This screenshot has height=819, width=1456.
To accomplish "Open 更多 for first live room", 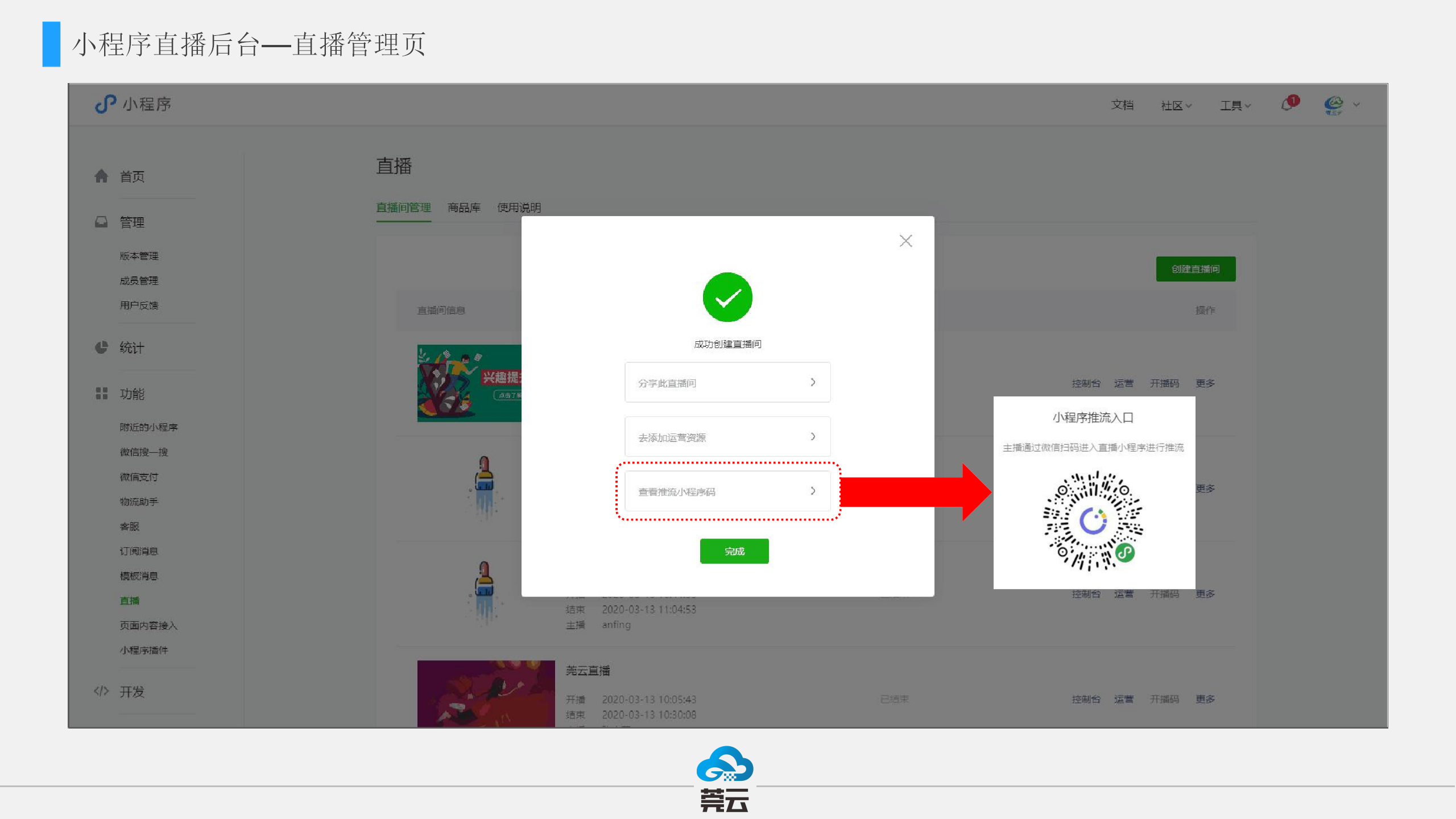I will coord(1205,383).
